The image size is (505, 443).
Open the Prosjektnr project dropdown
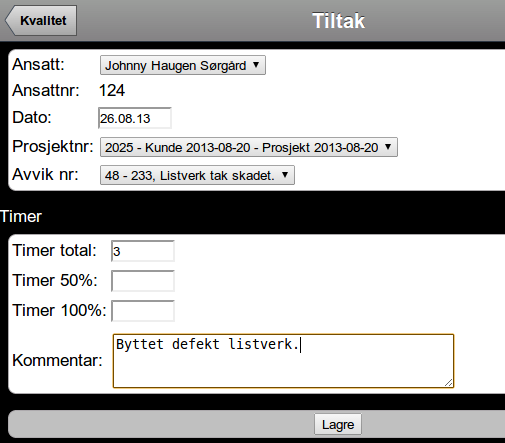(x=249, y=147)
